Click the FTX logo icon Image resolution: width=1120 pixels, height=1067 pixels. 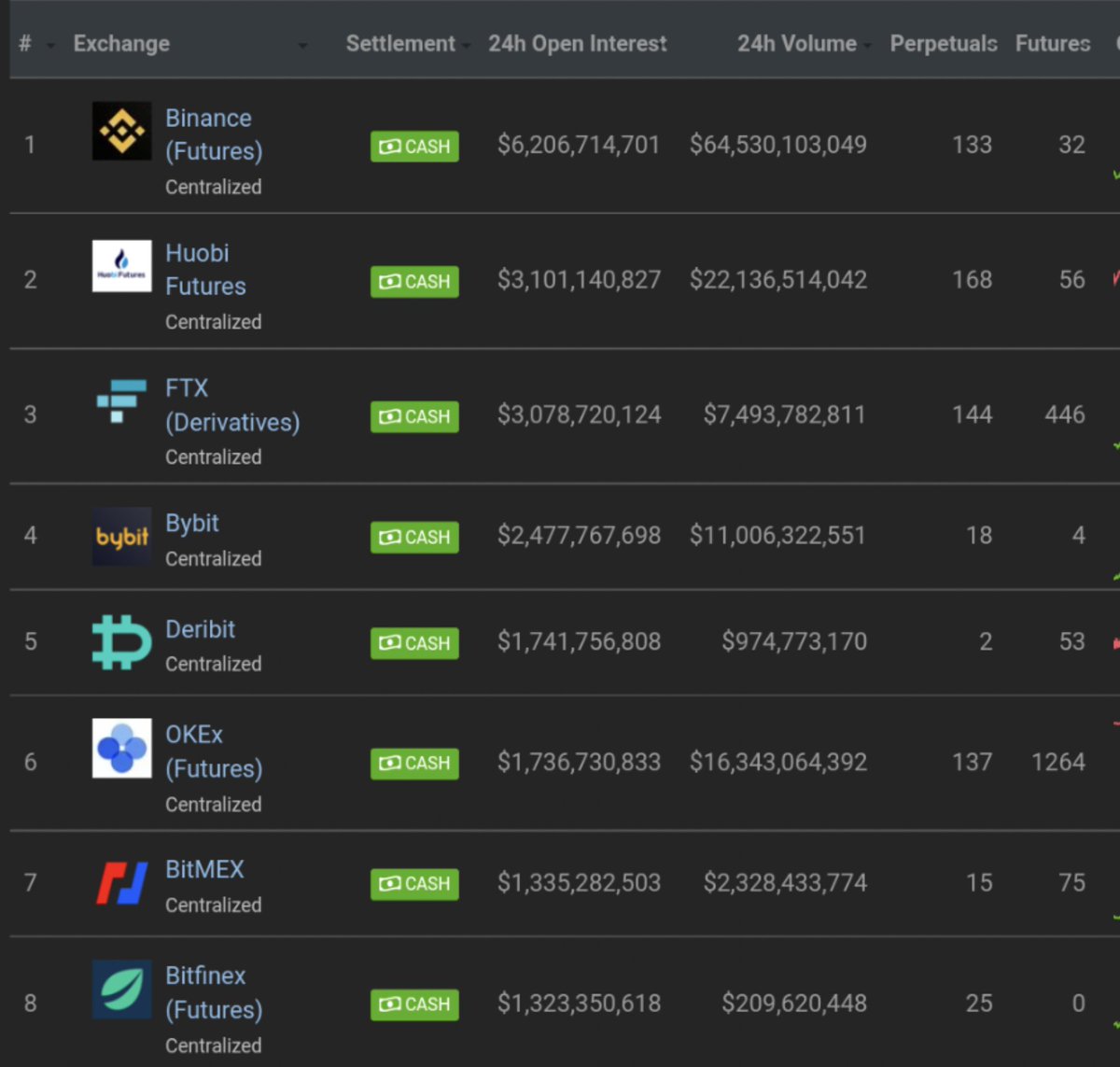click(121, 400)
